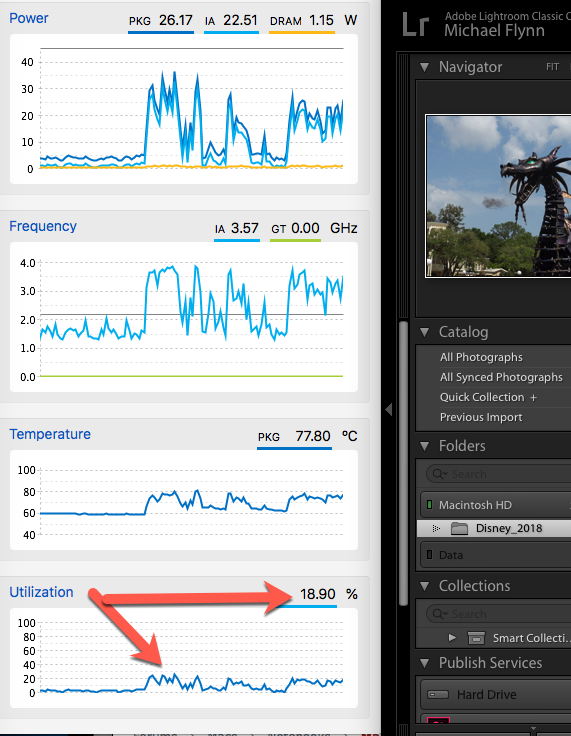Screen dimensions: 571x736
Task: Click the Lightroom Lr logo
Action: pyautogui.click(x=416, y=25)
